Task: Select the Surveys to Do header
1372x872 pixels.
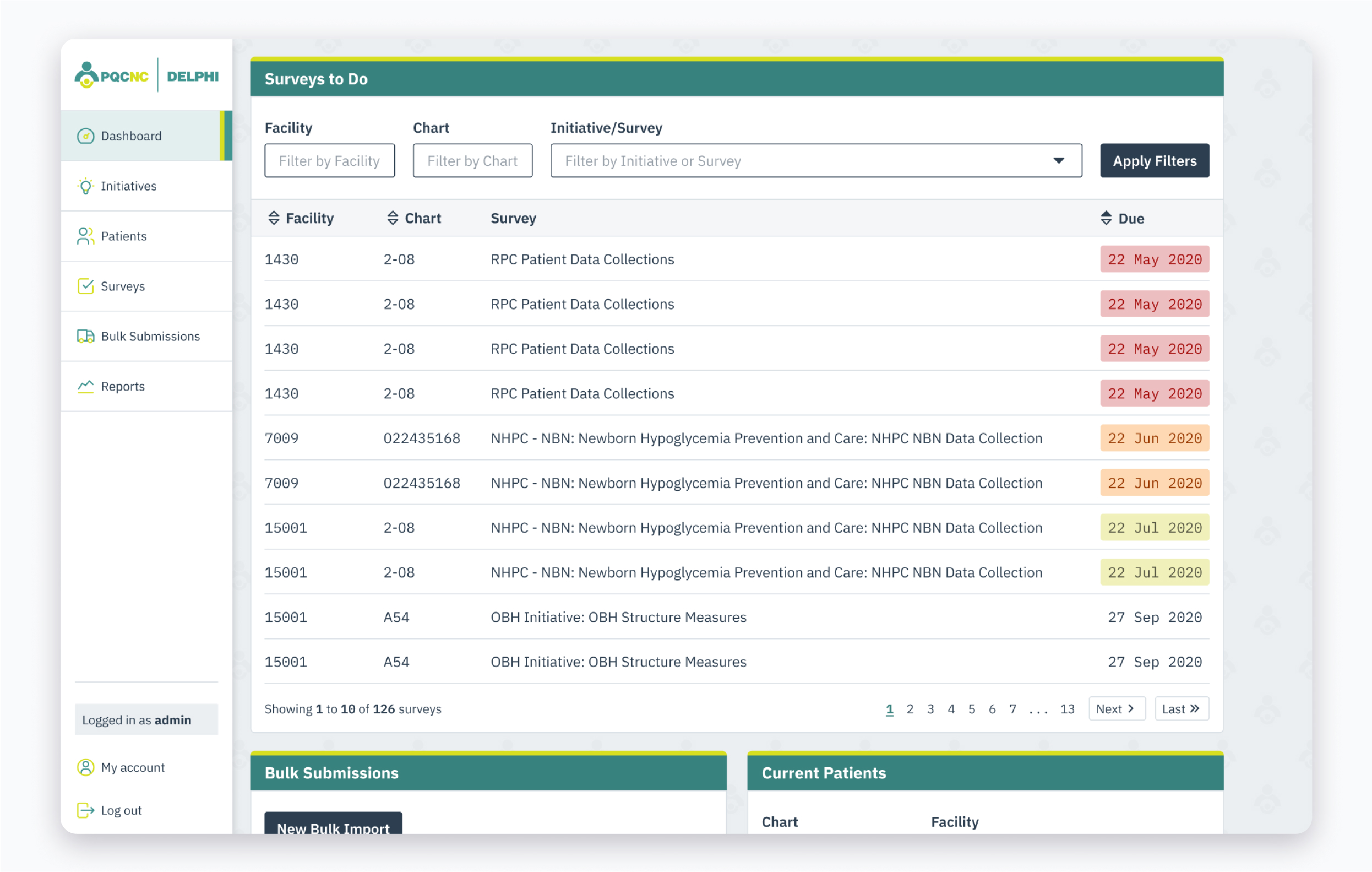Action: (x=315, y=79)
